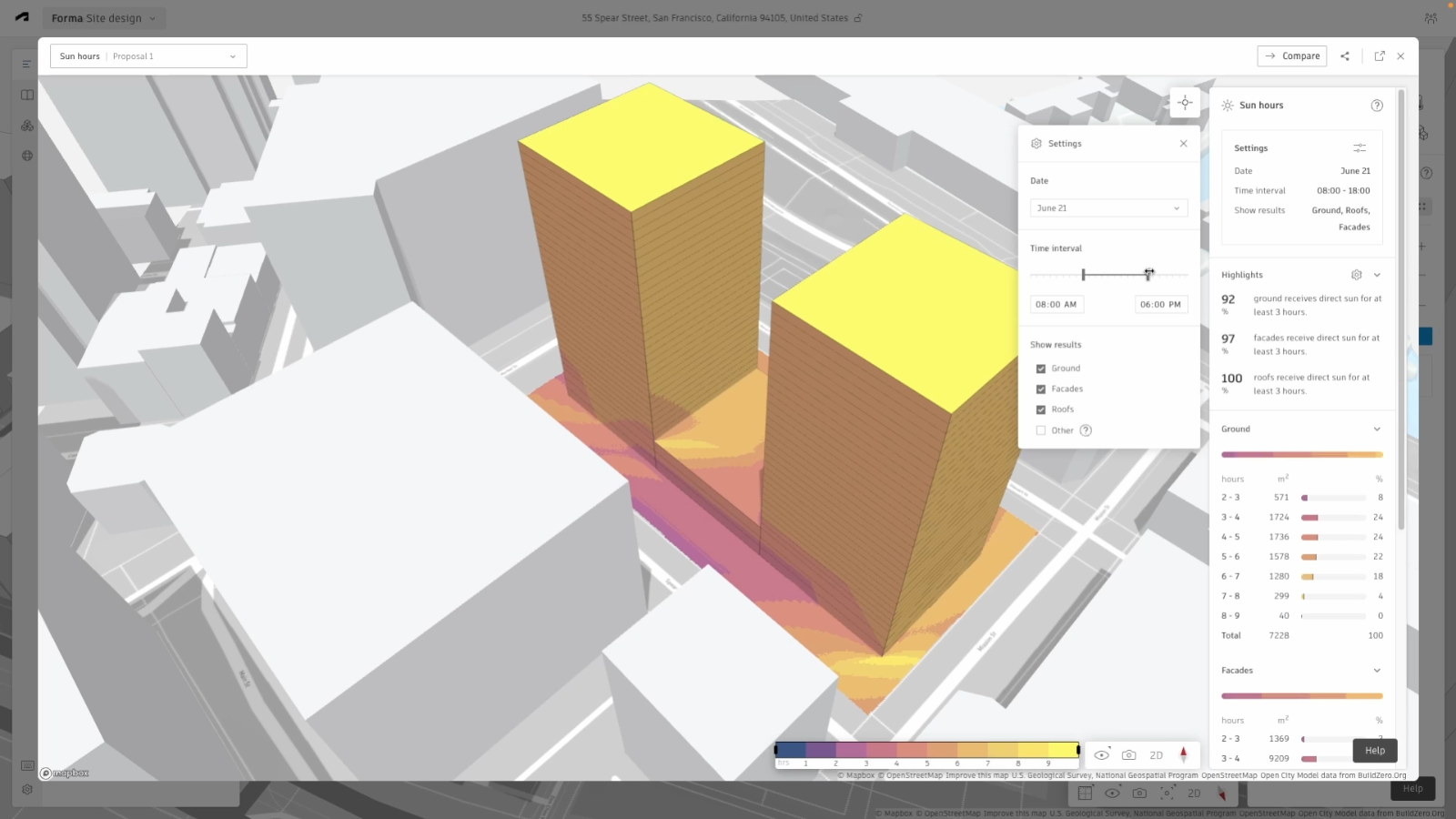Click the 08:00 AM start time field
The width and height of the screenshot is (1456, 819).
1057,305
